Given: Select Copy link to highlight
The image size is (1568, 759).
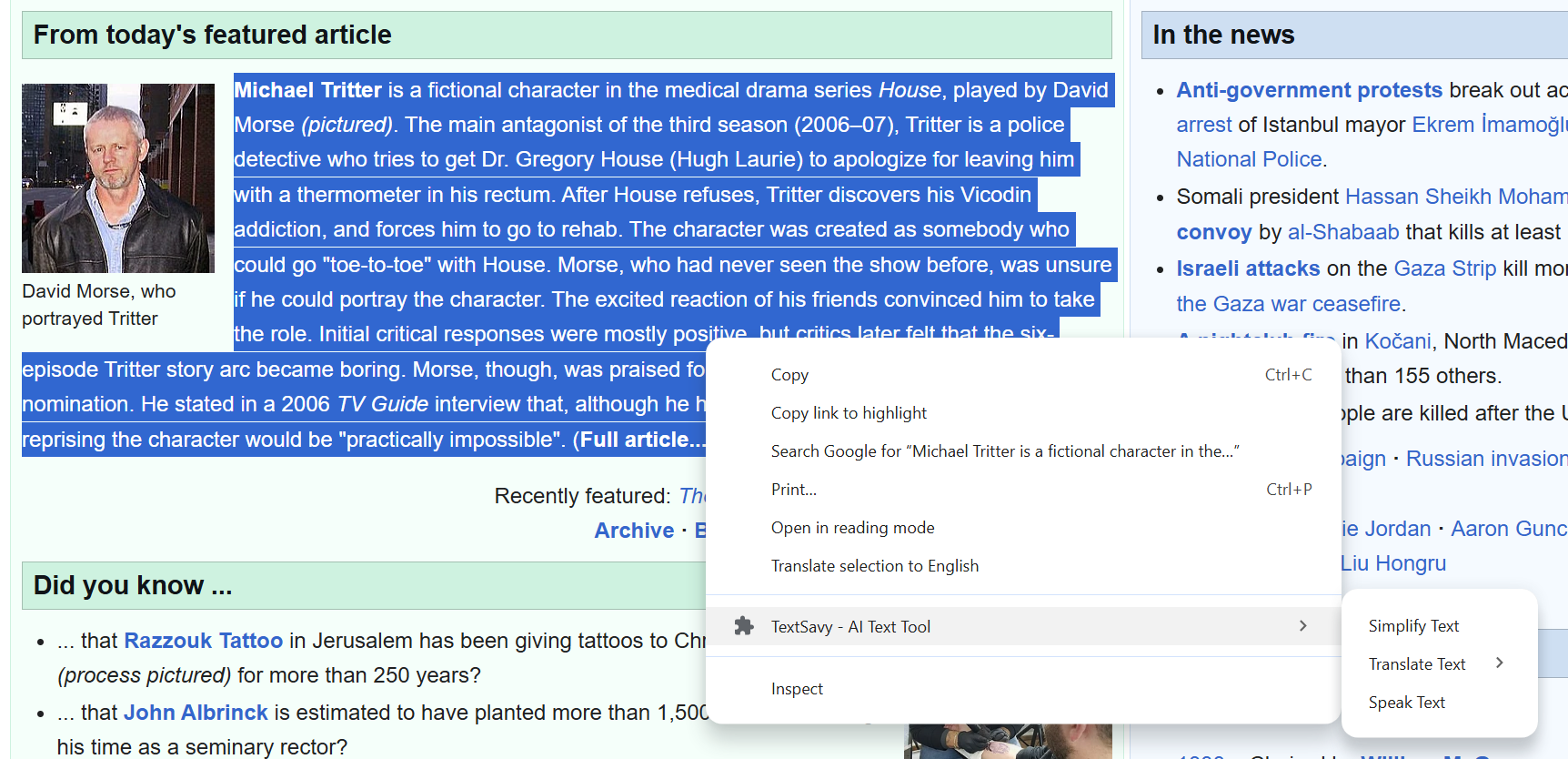Looking at the screenshot, I should (1023, 413).
